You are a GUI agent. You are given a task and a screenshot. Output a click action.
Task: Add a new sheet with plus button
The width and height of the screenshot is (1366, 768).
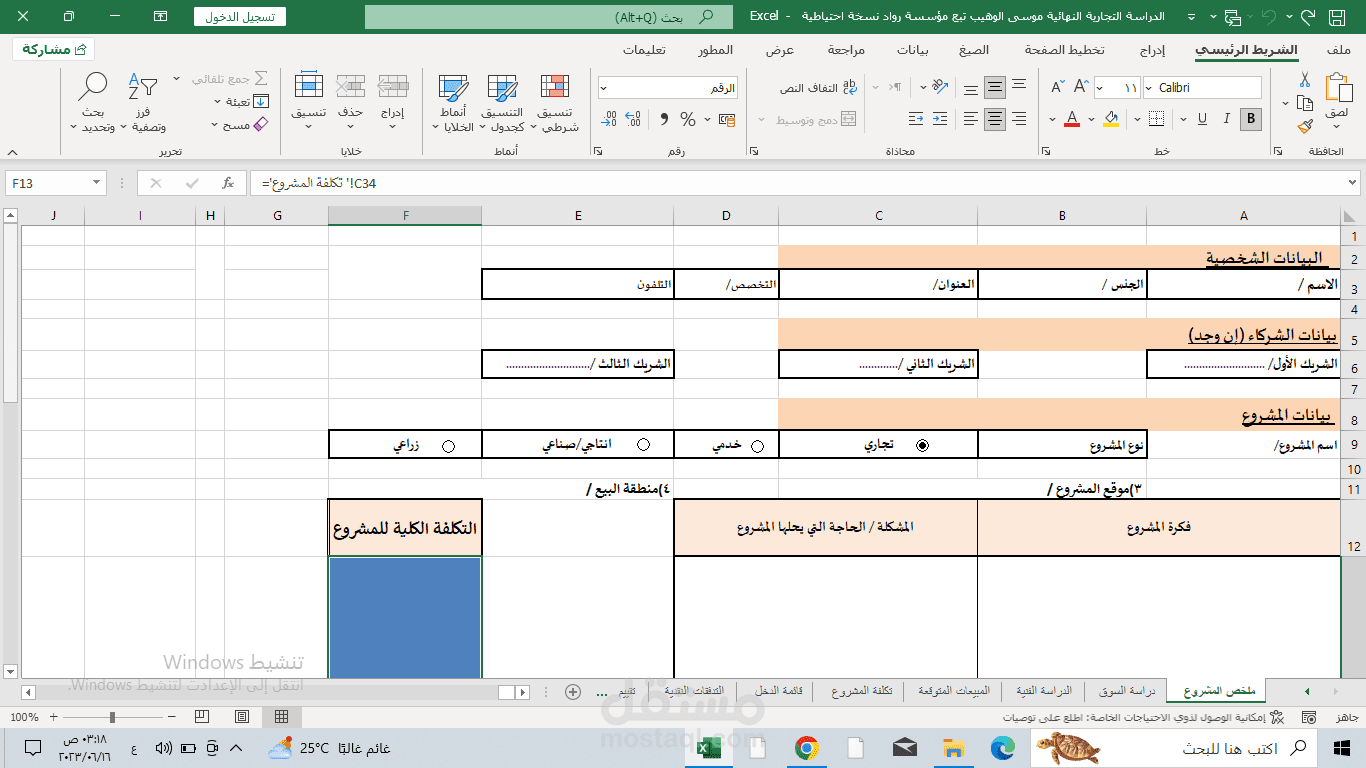pos(573,692)
